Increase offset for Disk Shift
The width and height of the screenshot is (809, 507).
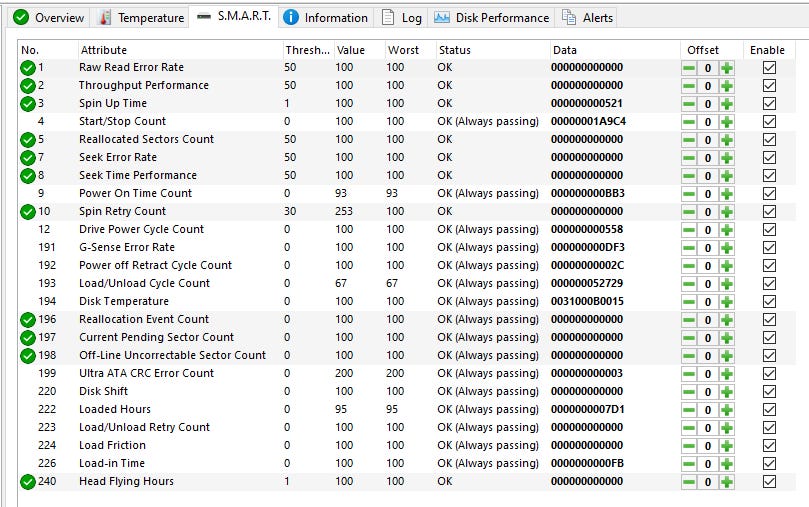pos(727,391)
